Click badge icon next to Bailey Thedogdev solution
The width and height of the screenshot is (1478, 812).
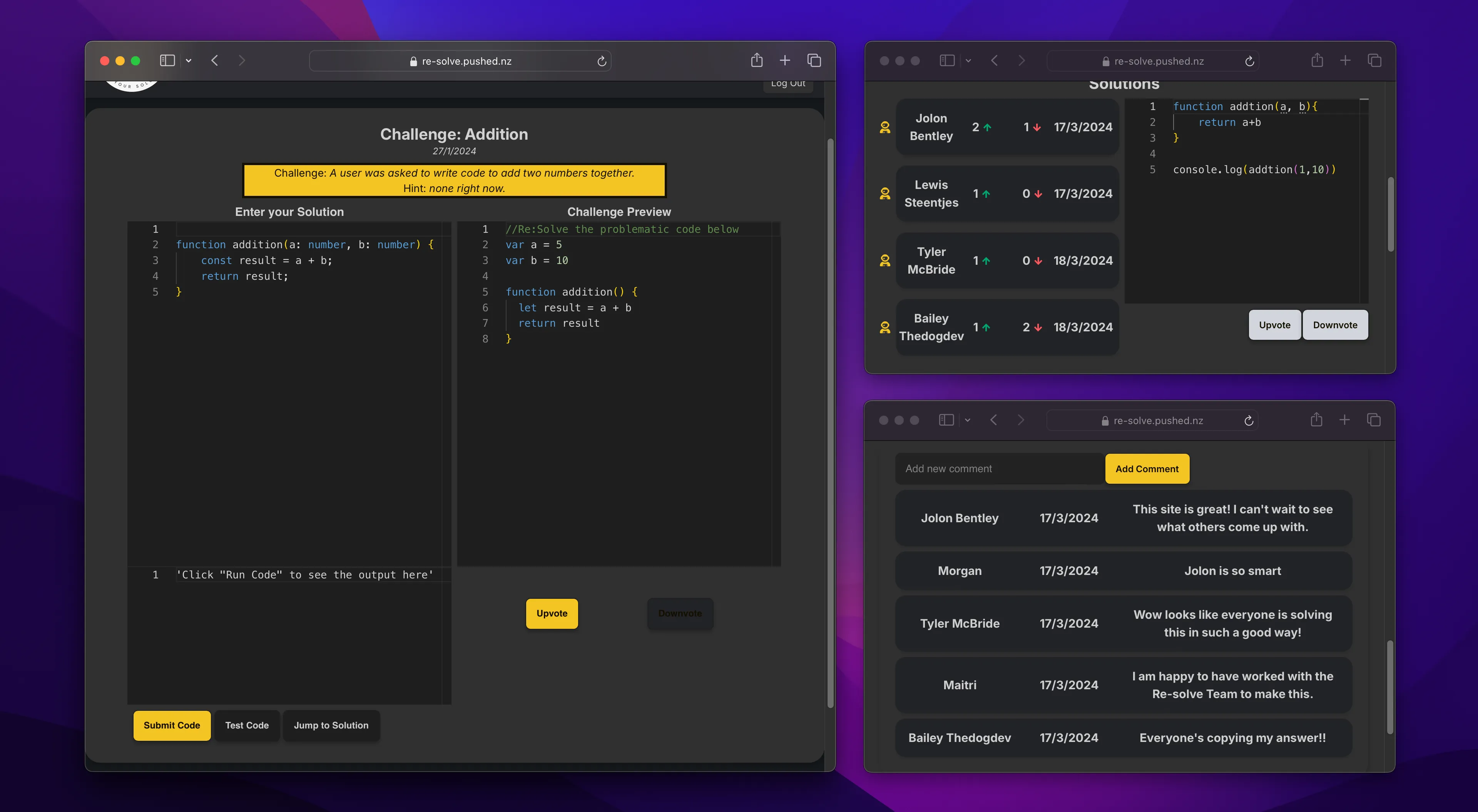(x=885, y=327)
